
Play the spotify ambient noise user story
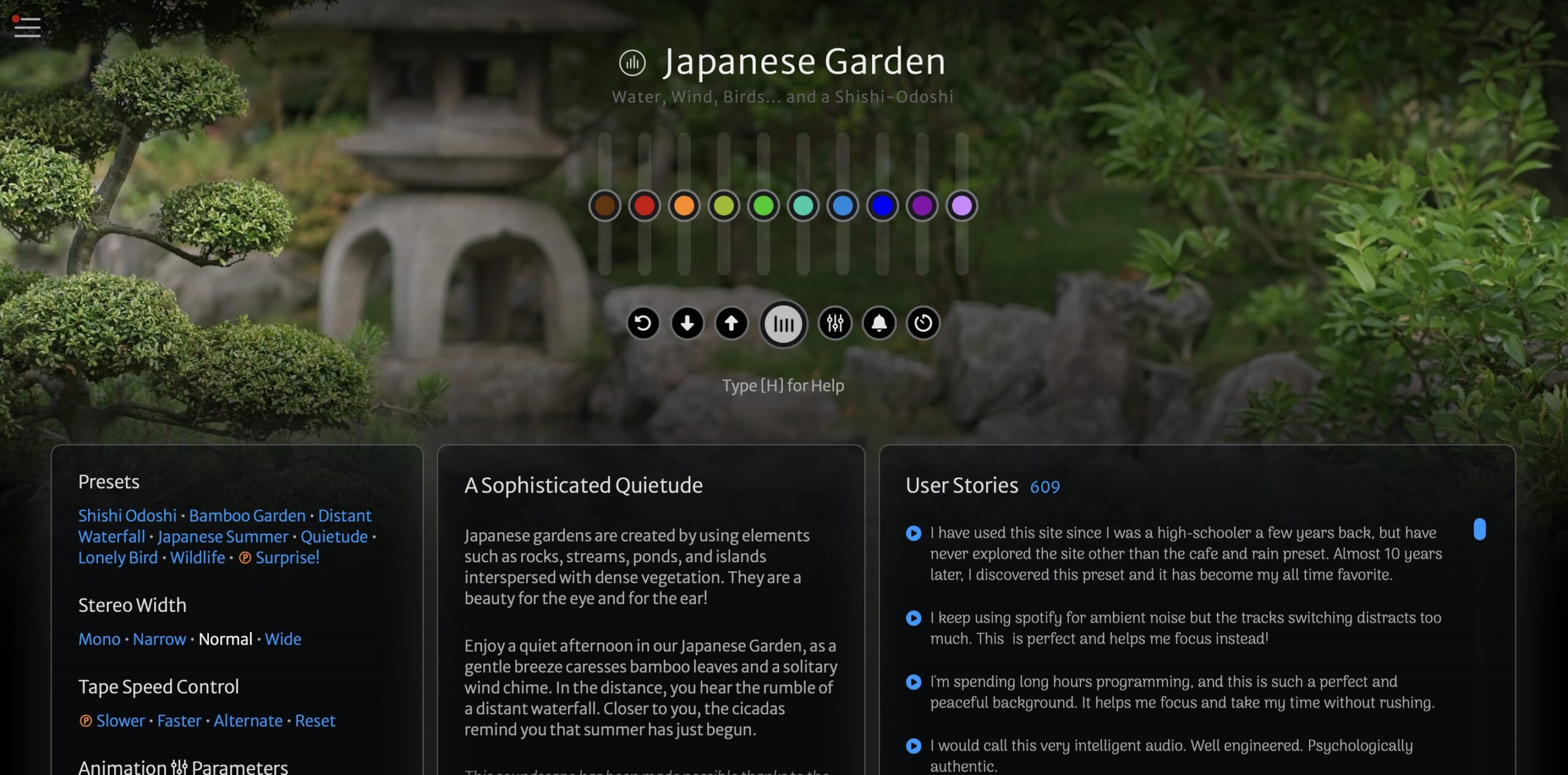pyautogui.click(x=913, y=618)
